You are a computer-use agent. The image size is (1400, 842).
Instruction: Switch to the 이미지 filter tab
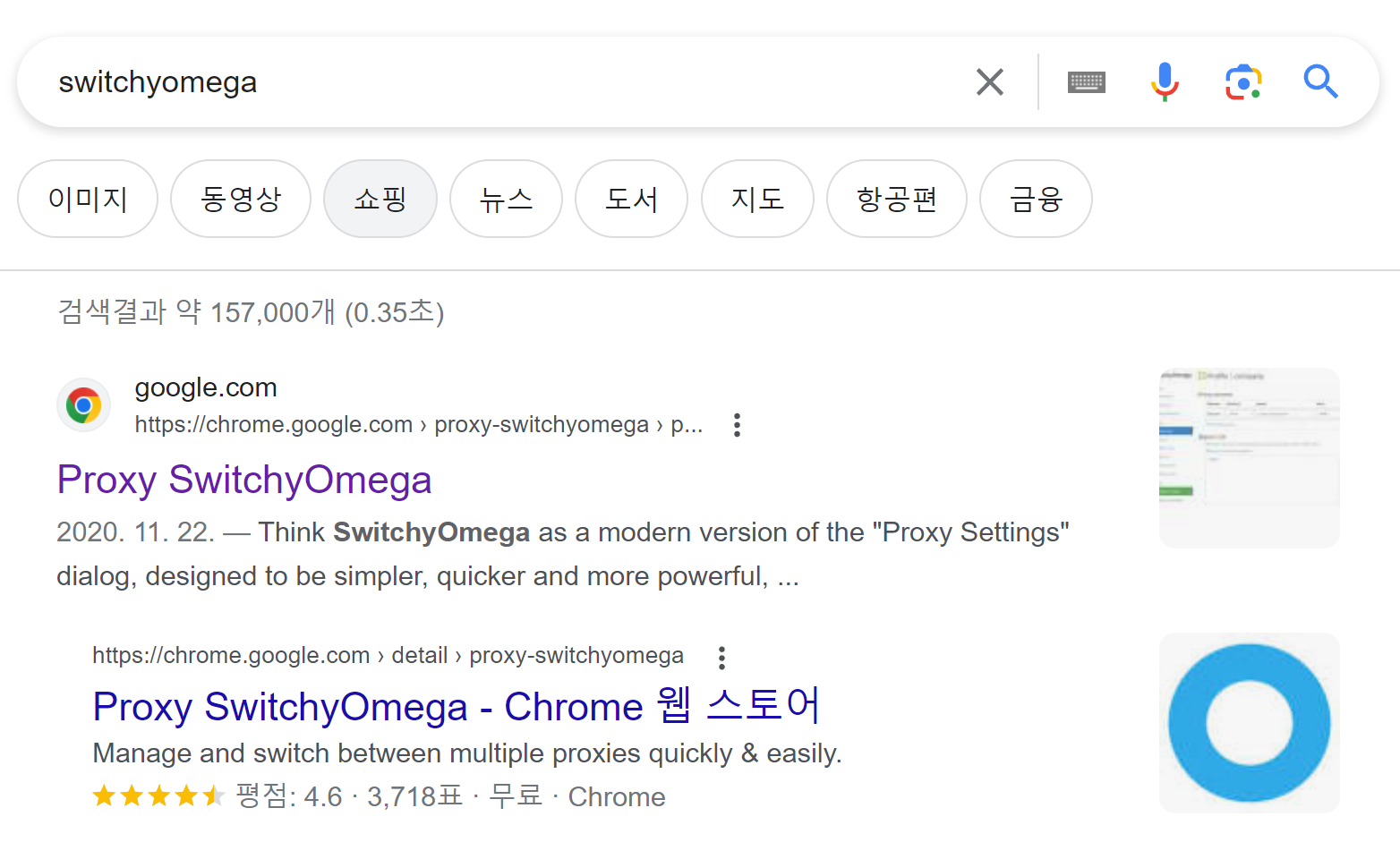coord(88,199)
